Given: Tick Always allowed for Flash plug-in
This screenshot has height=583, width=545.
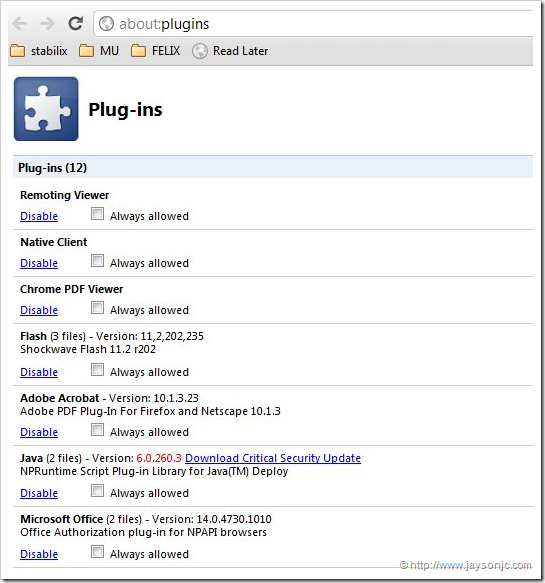Looking at the screenshot, I should tap(97, 370).
